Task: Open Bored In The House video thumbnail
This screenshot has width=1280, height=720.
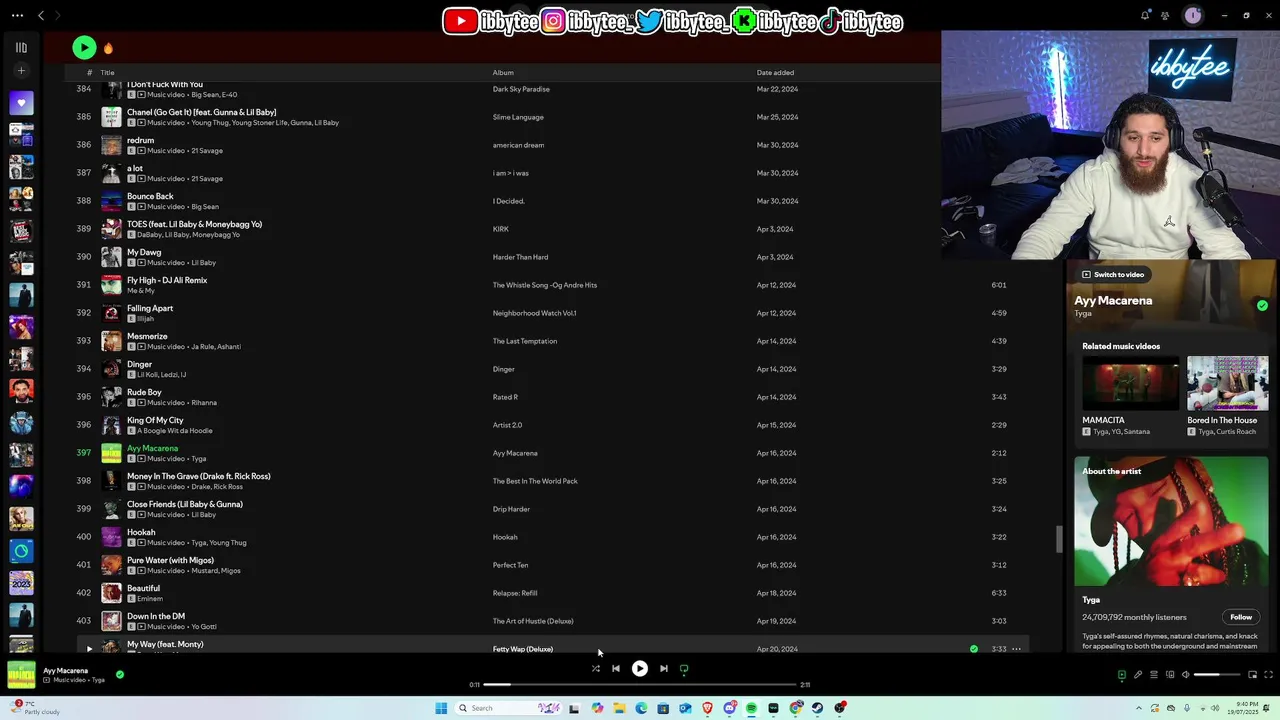Action: 1227,383
